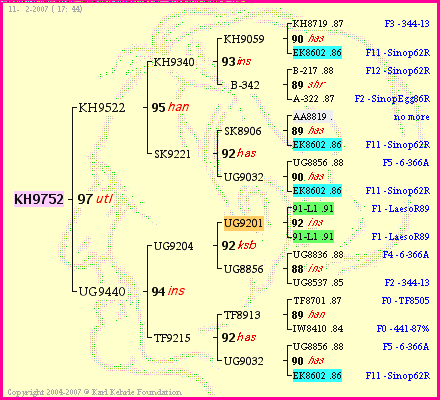Click the UG9440 pedigree node
Screen dimensions: 440x400
(x=102, y=292)
